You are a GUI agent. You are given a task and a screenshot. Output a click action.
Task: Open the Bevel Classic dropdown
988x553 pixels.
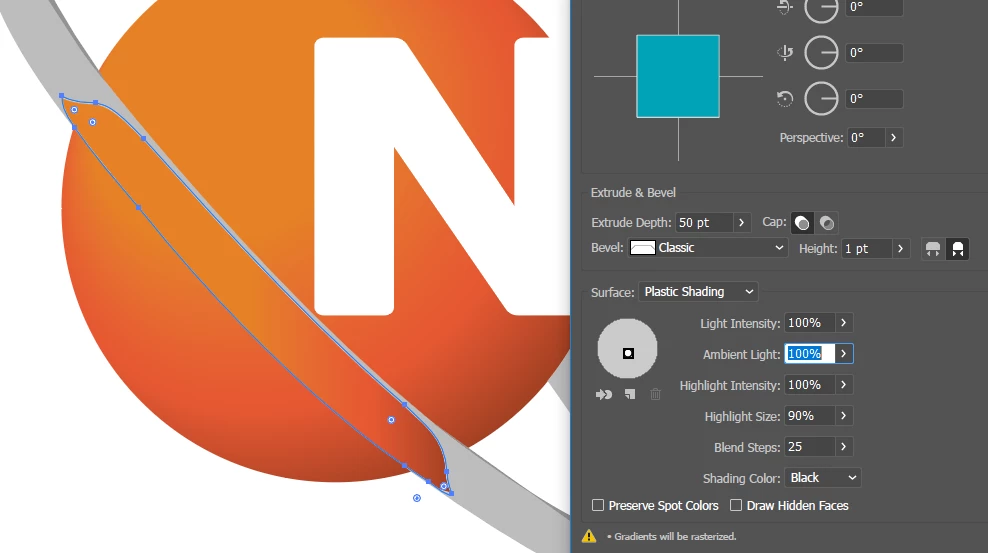[707, 248]
